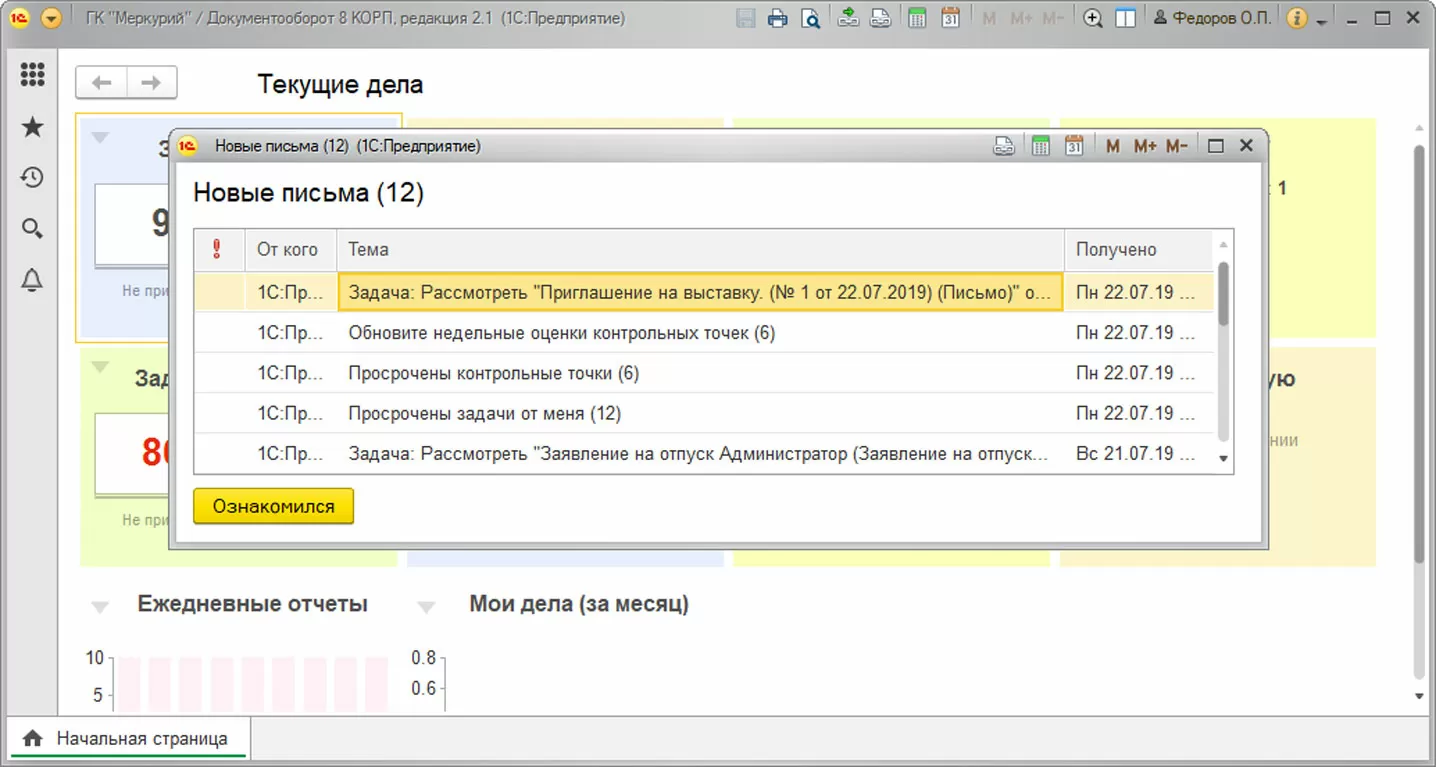
Task: Select the Просрочены контрольные точки (6) letter
Action: 703,373
